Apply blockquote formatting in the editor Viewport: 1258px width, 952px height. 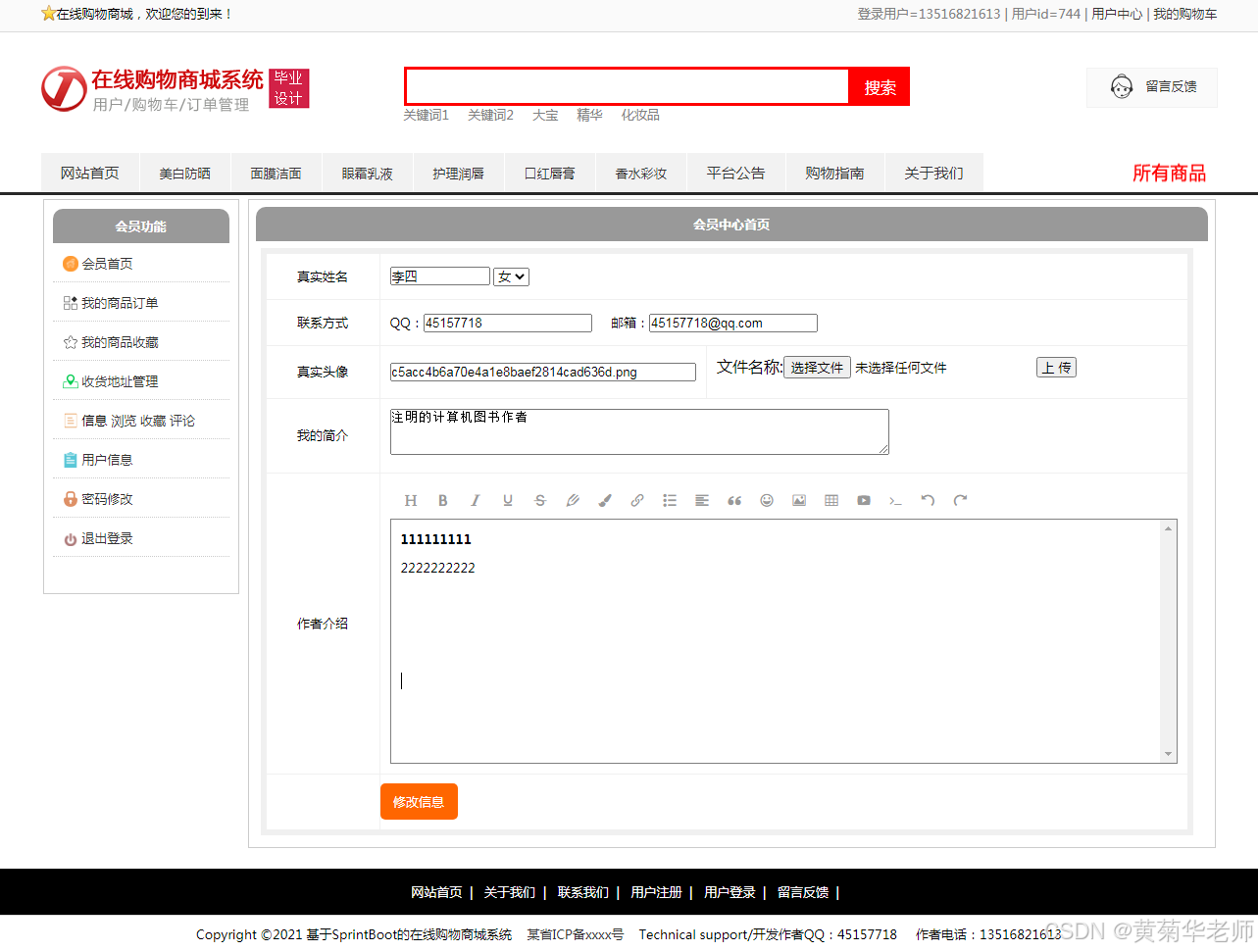point(734,500)
